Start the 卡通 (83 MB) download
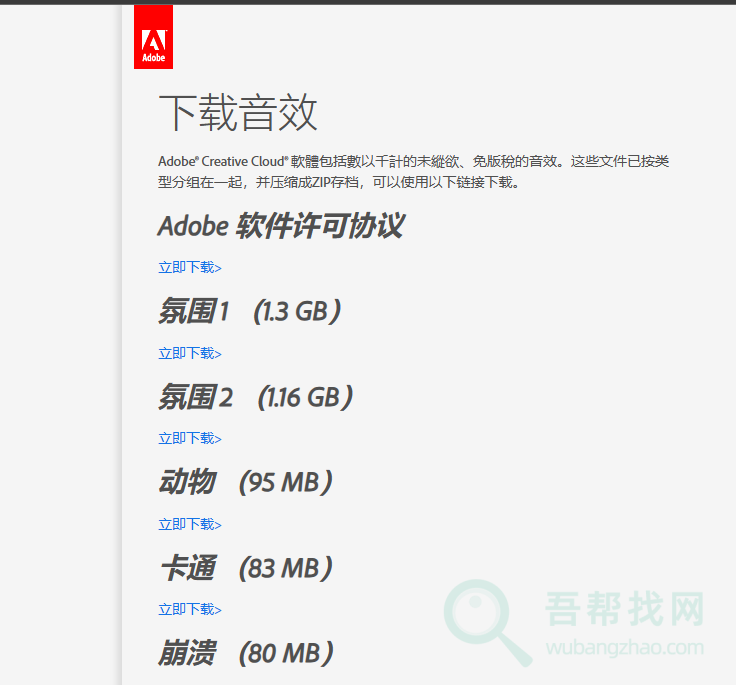The width and height of the screenshot is (736, 685). tap(189, 609)
